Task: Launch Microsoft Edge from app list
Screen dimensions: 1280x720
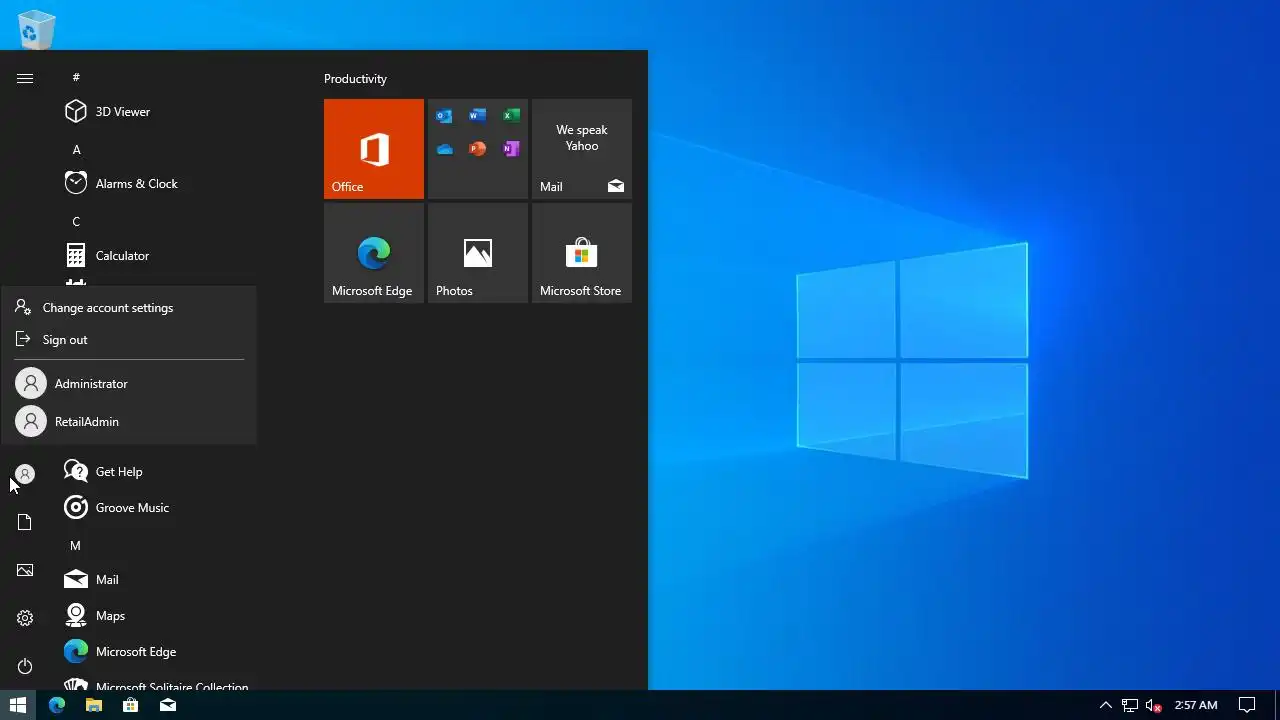Action: (160, 652)
